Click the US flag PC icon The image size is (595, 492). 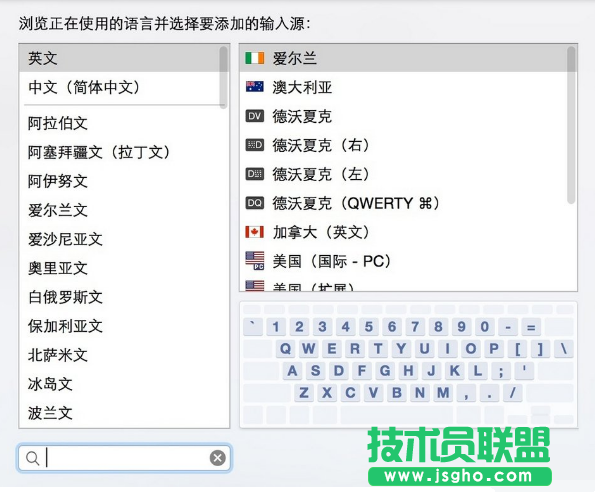(255, 261)
